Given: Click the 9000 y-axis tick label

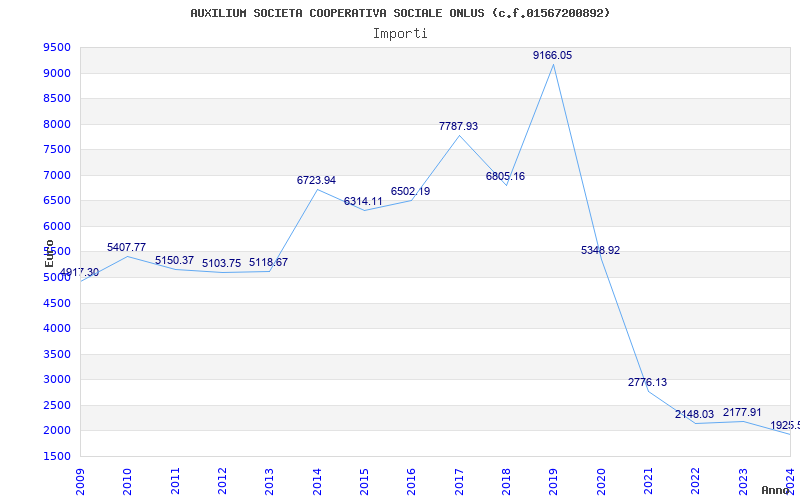Looking at the screenshot, I should coord(57,73).
